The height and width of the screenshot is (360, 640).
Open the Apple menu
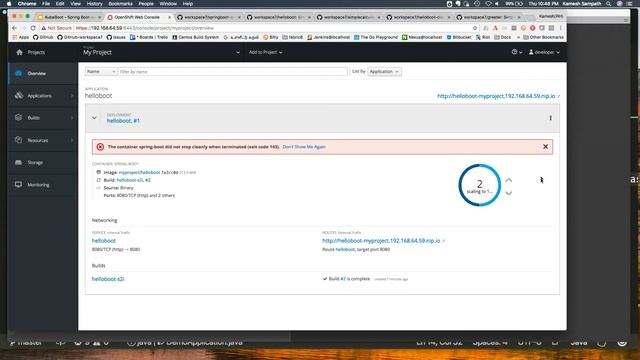tap(9, 4)
